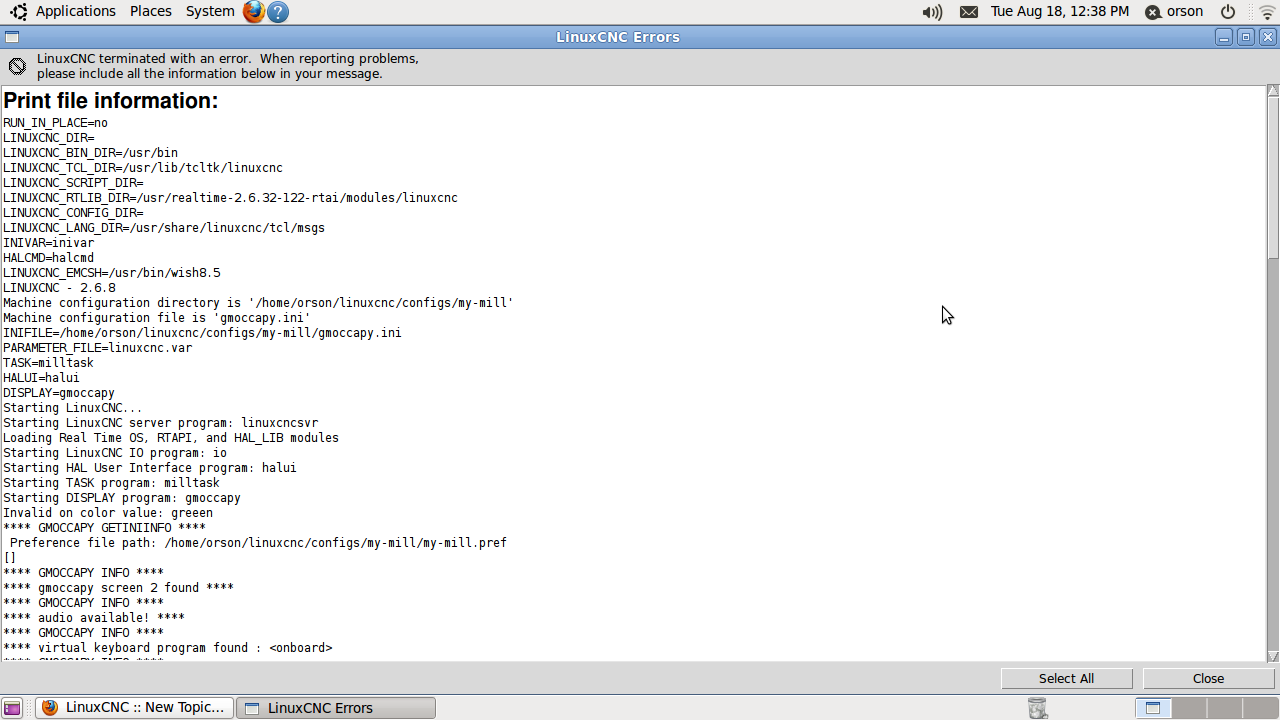
Task: Click the 'Print file information:' heading
Action: 111,101
